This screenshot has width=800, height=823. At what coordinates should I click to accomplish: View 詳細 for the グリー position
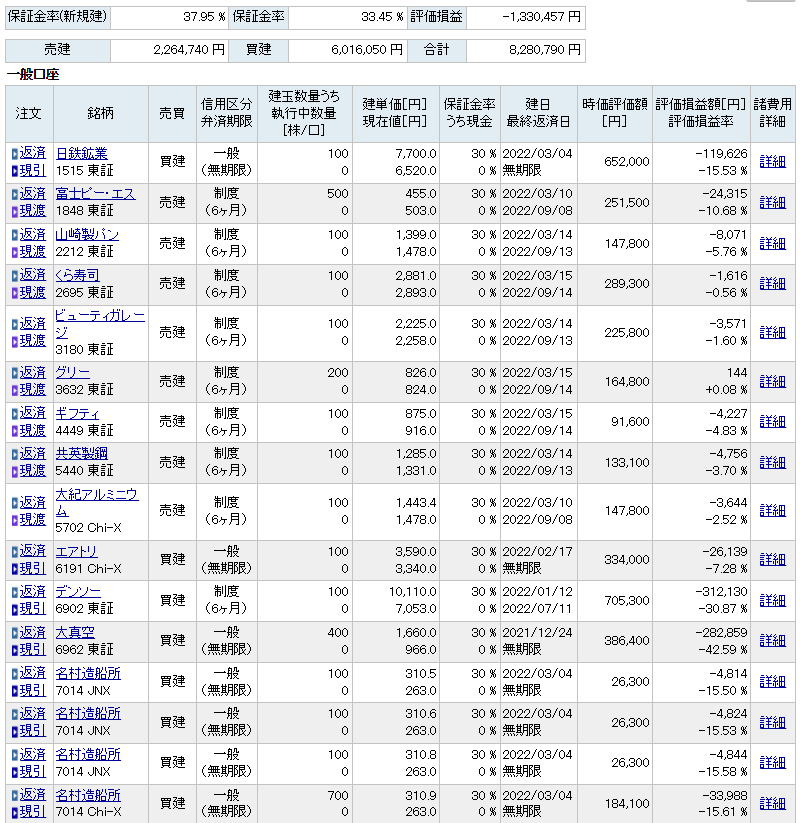(x=772, y=381)
